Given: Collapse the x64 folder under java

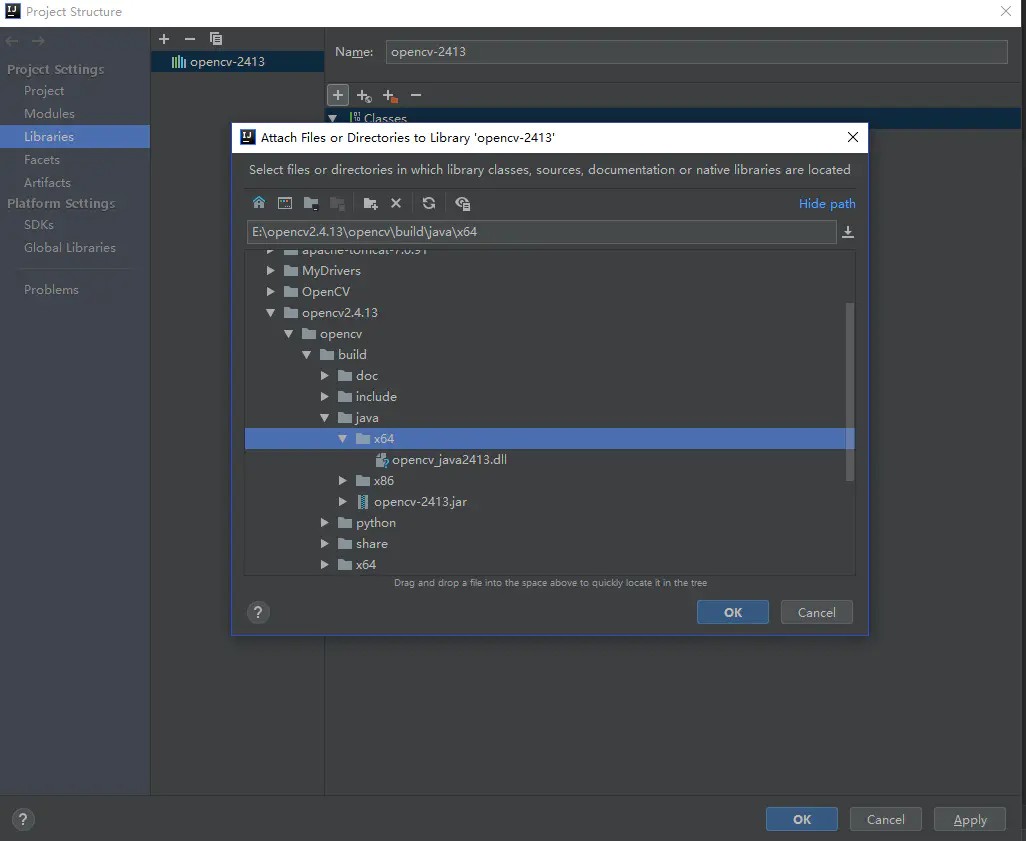Looking at the screenshot, I should [343, 439].
